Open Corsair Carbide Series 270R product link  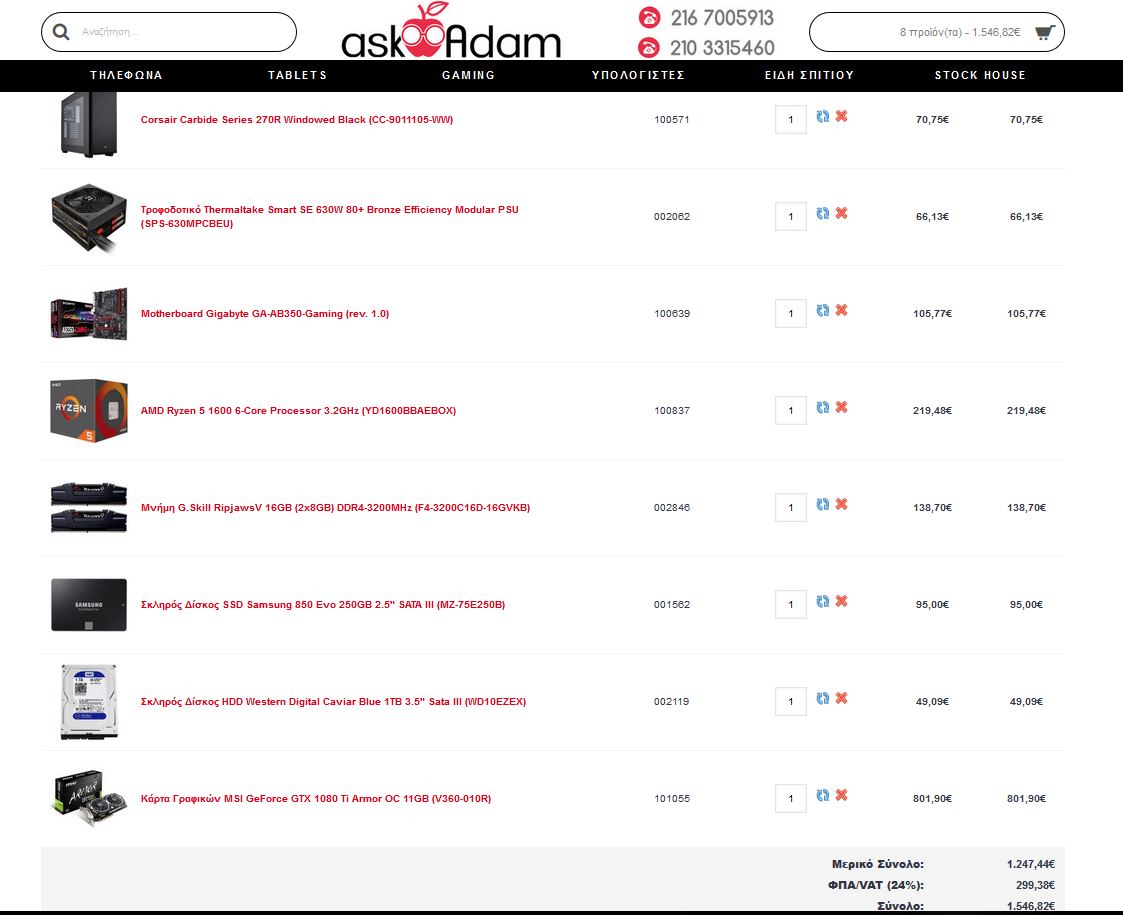(x=297, y=120)
